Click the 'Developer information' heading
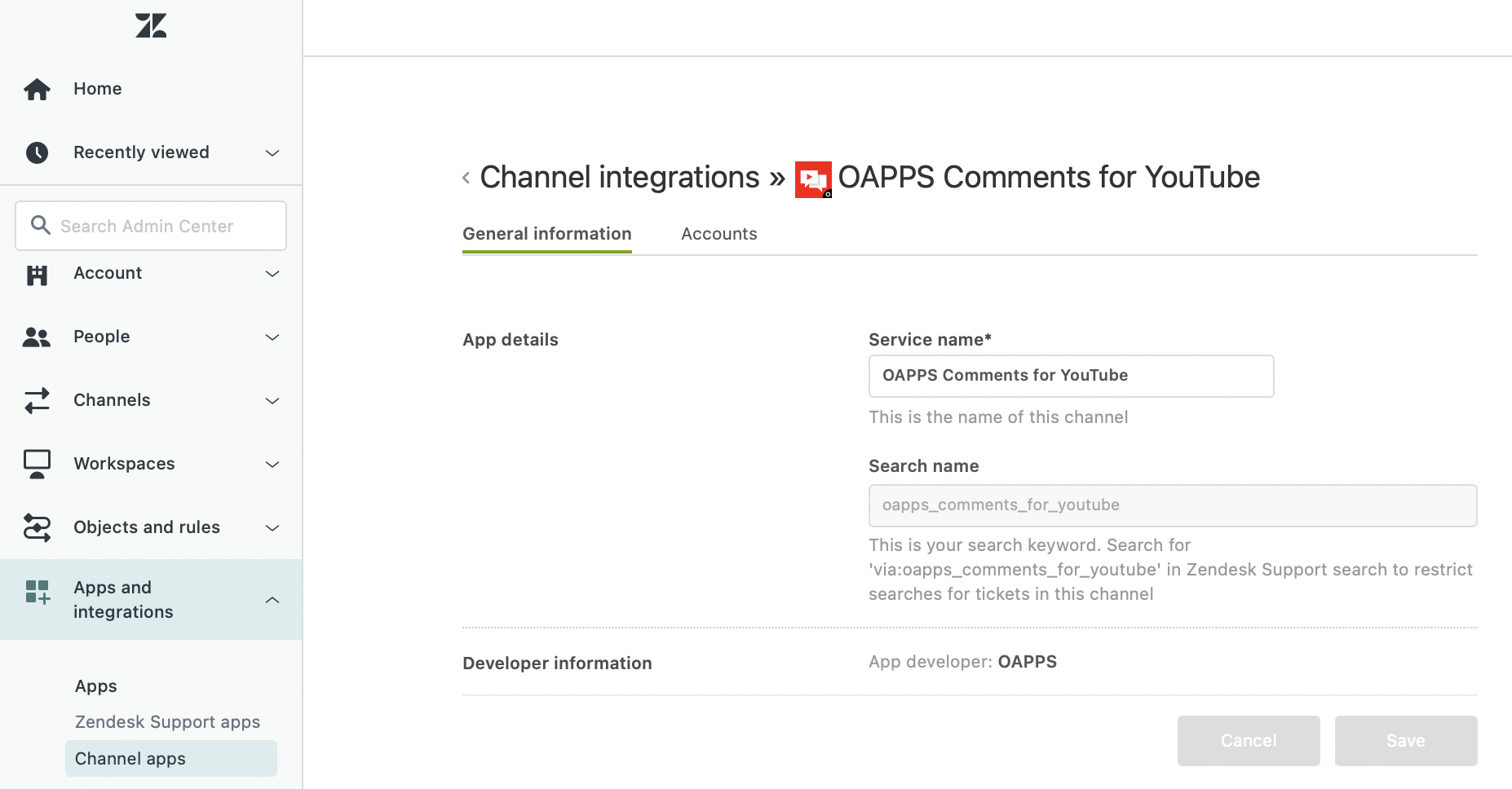The width and height of the screenshot is (1512, 789). pyautogui.click(x=557, y=663)
